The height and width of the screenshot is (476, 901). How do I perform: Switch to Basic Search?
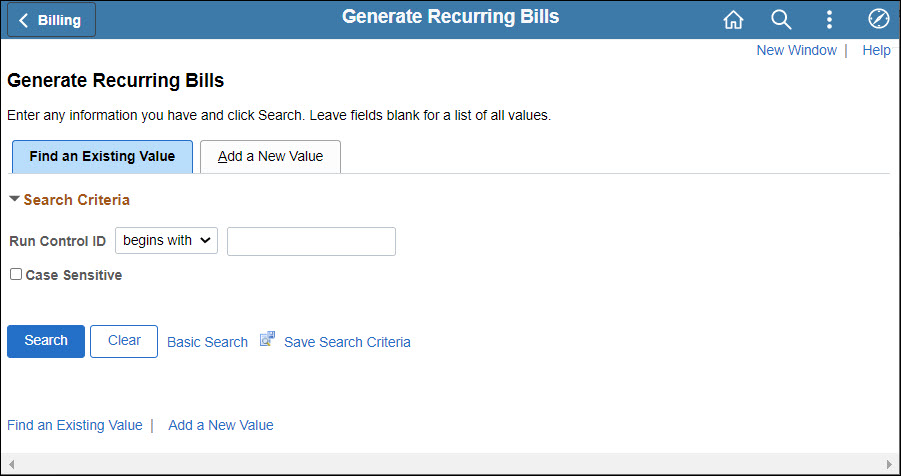point(207,342)
